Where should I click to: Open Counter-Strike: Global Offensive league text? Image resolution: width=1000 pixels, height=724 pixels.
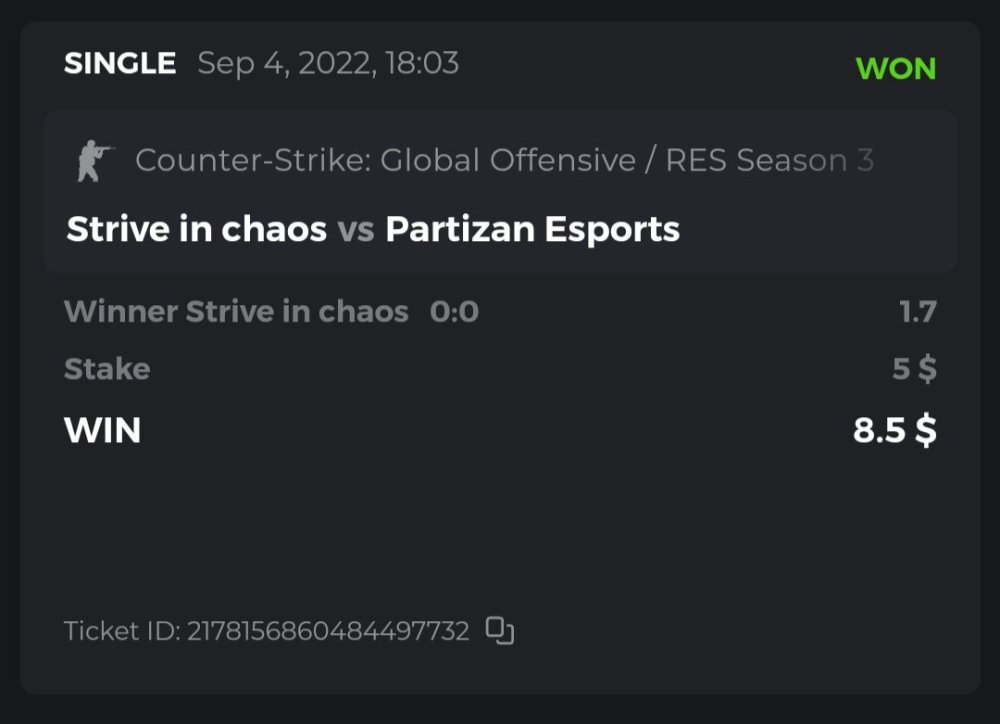pyautogui.click(x=385, y=160)
